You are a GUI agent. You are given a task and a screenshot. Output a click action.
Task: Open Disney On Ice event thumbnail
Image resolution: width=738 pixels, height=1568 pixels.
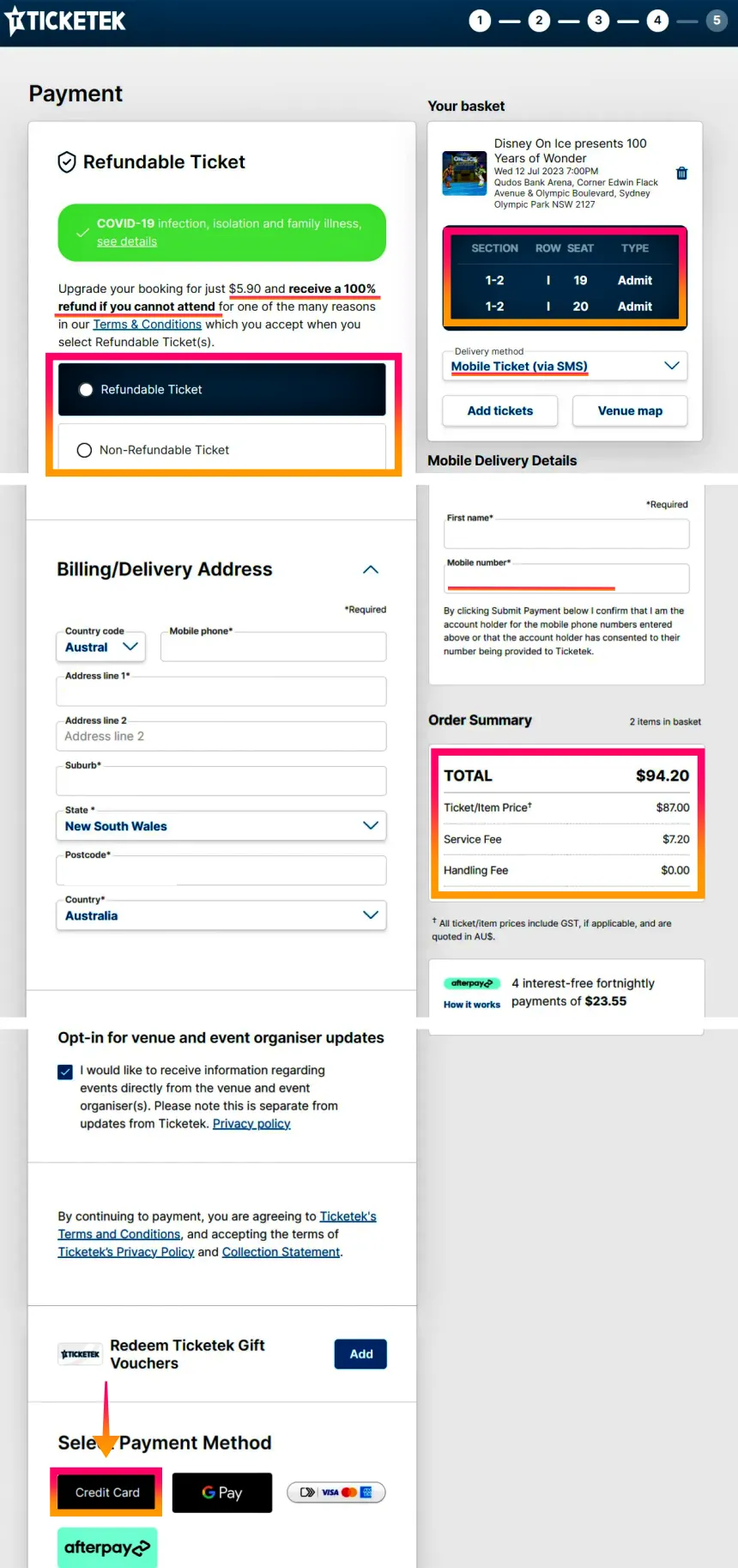464,173
